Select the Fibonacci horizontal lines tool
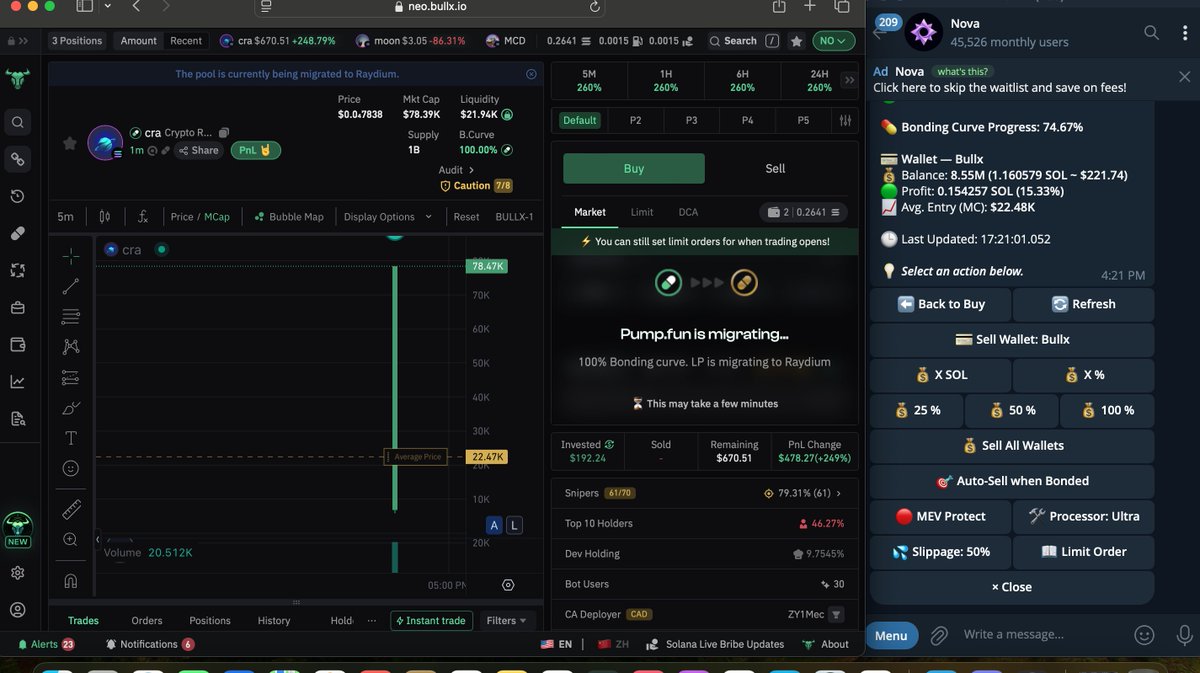Screen dimensions: 1200x673 (x=71, y=317)
